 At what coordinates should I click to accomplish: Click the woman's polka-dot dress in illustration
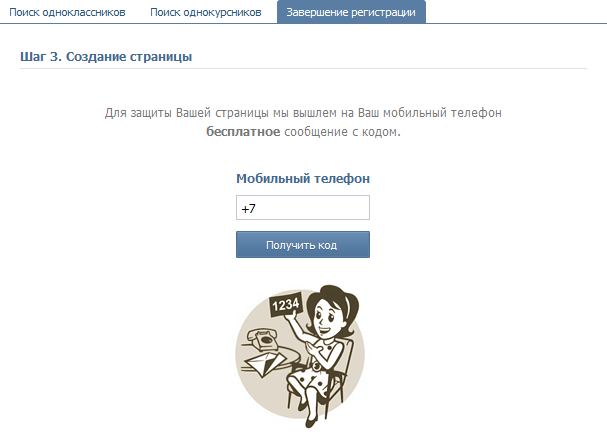[317, 368]
